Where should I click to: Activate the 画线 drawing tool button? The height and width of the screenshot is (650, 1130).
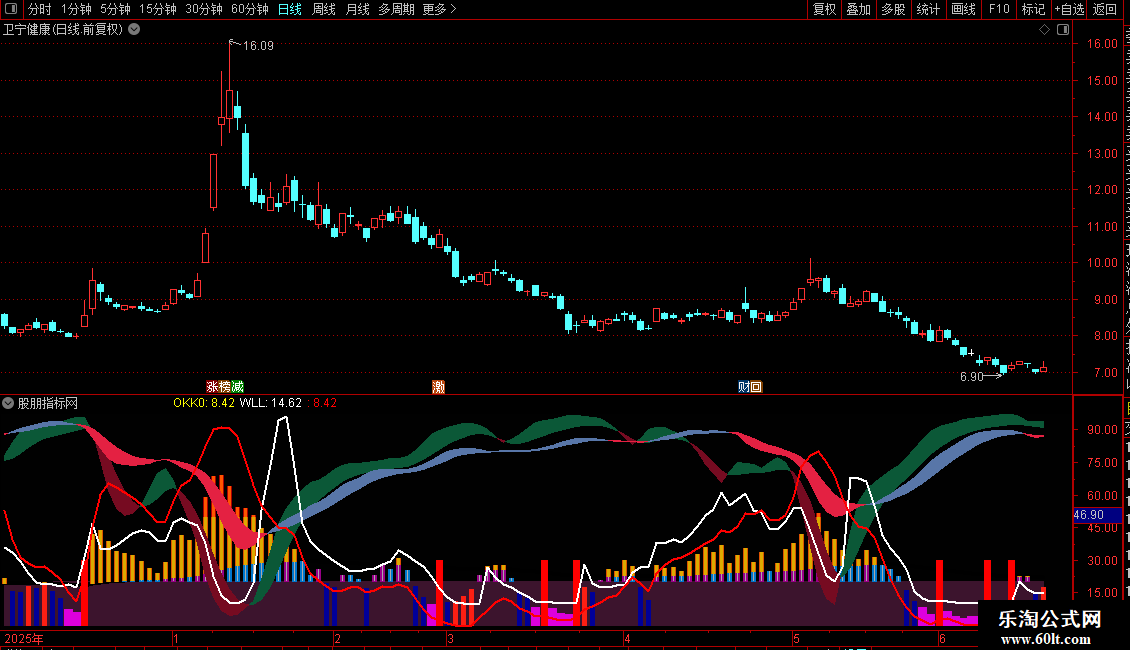(963, 9)
